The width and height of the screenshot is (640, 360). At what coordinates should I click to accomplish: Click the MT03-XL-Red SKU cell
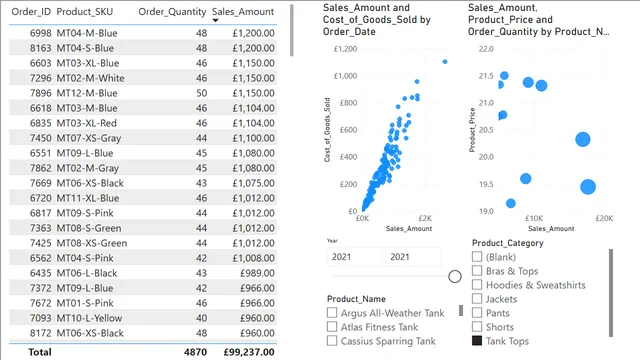[87, 123]
